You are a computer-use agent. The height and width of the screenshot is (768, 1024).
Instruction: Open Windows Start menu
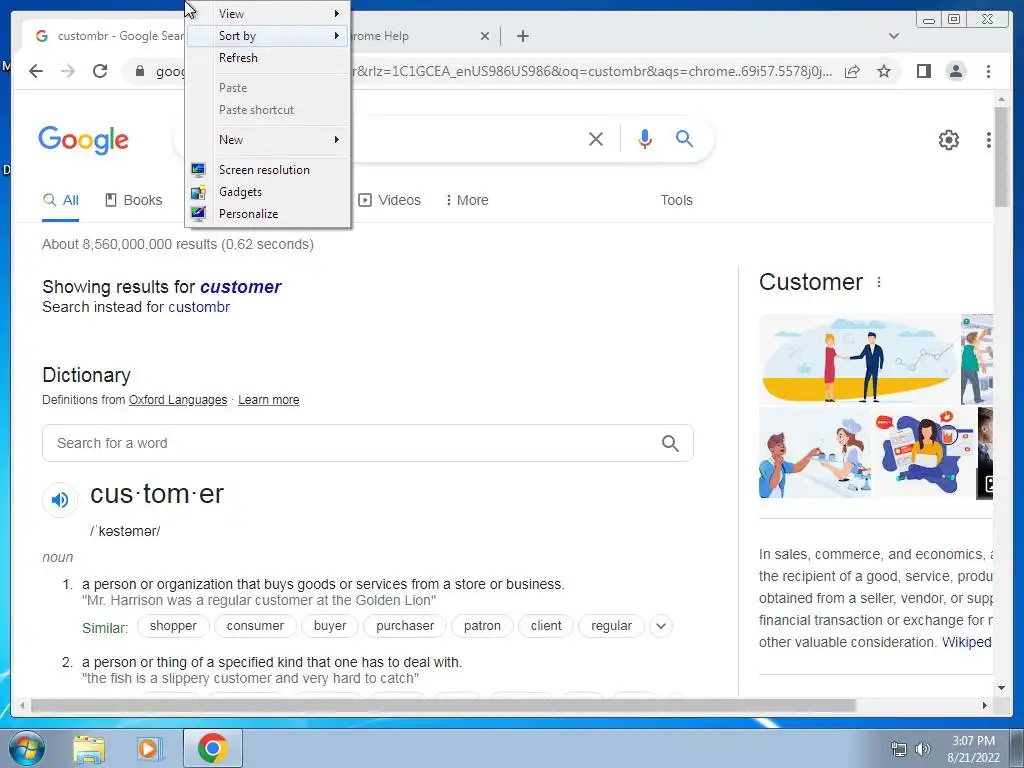point(26,748)
